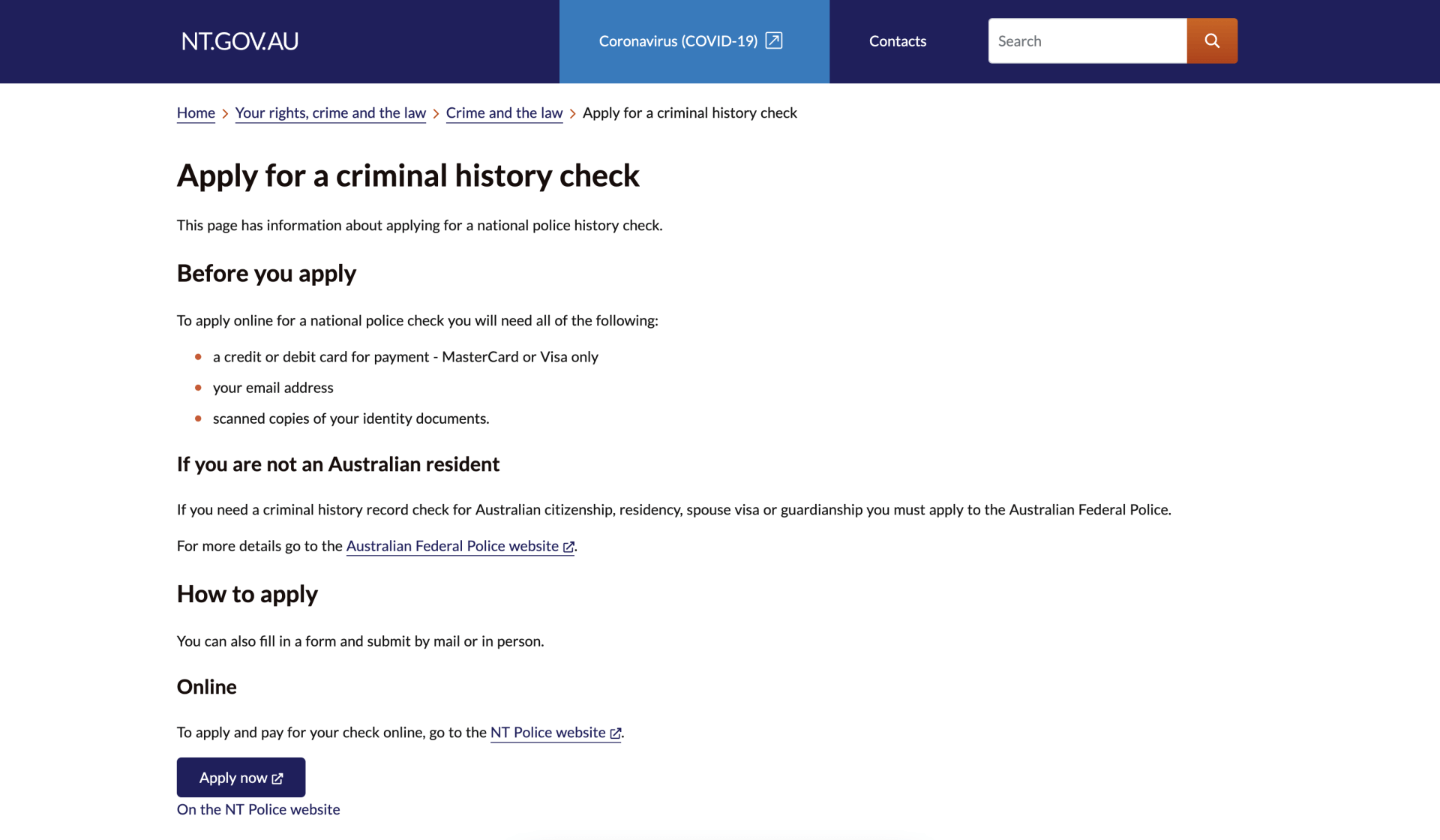1440x840 pixels.
Task: Click the external link icon after Australian Federal Police website
Action: 568,547
